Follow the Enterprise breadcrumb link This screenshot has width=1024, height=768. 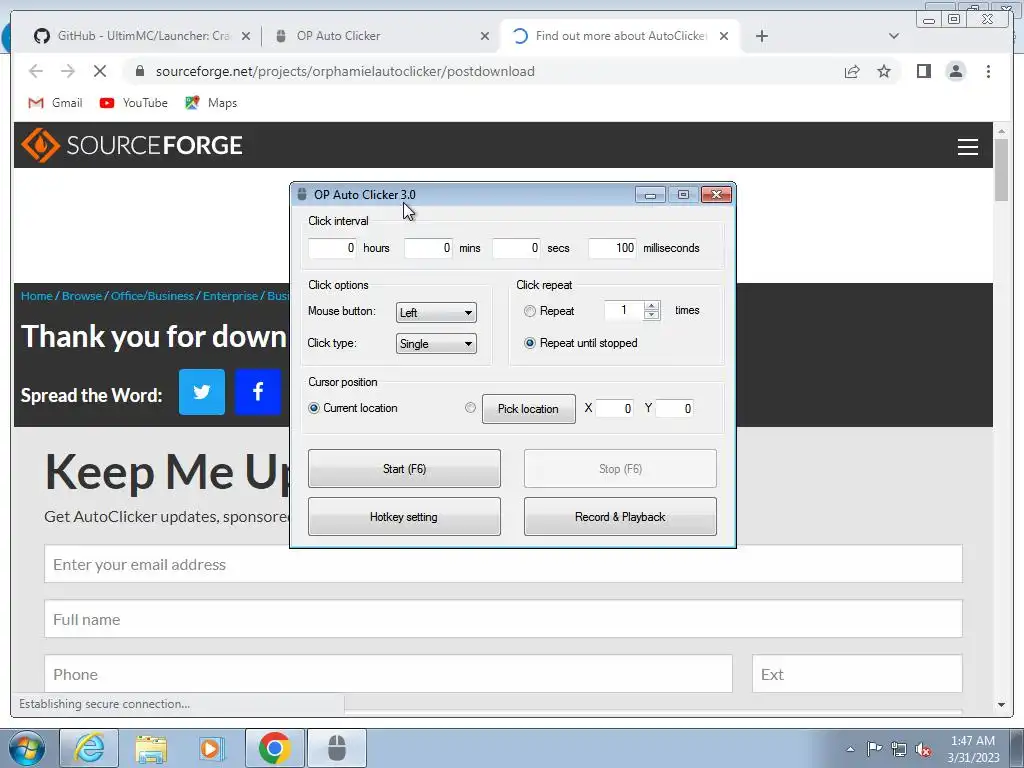231,296
